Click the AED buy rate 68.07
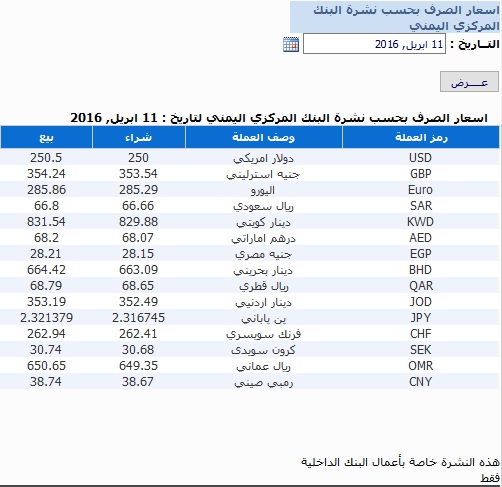 point(138,238)
